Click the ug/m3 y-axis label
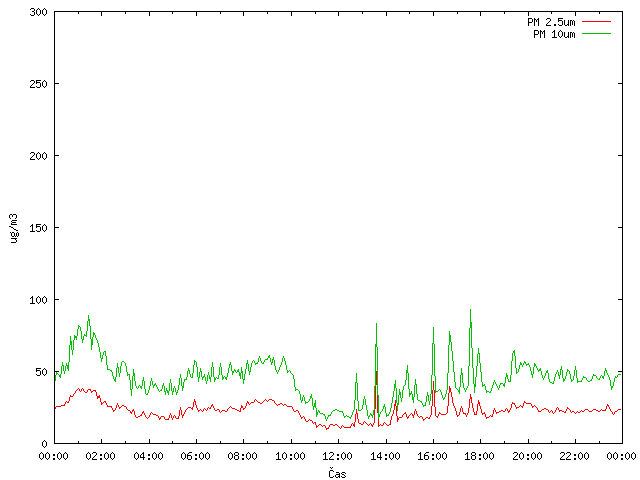The width and height of the screenshot is (640, 480). tap(14, 228)
